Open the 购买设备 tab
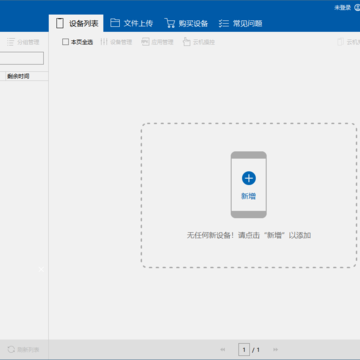The height and width of the screenshot is (360, 360). tap(186, 23)
